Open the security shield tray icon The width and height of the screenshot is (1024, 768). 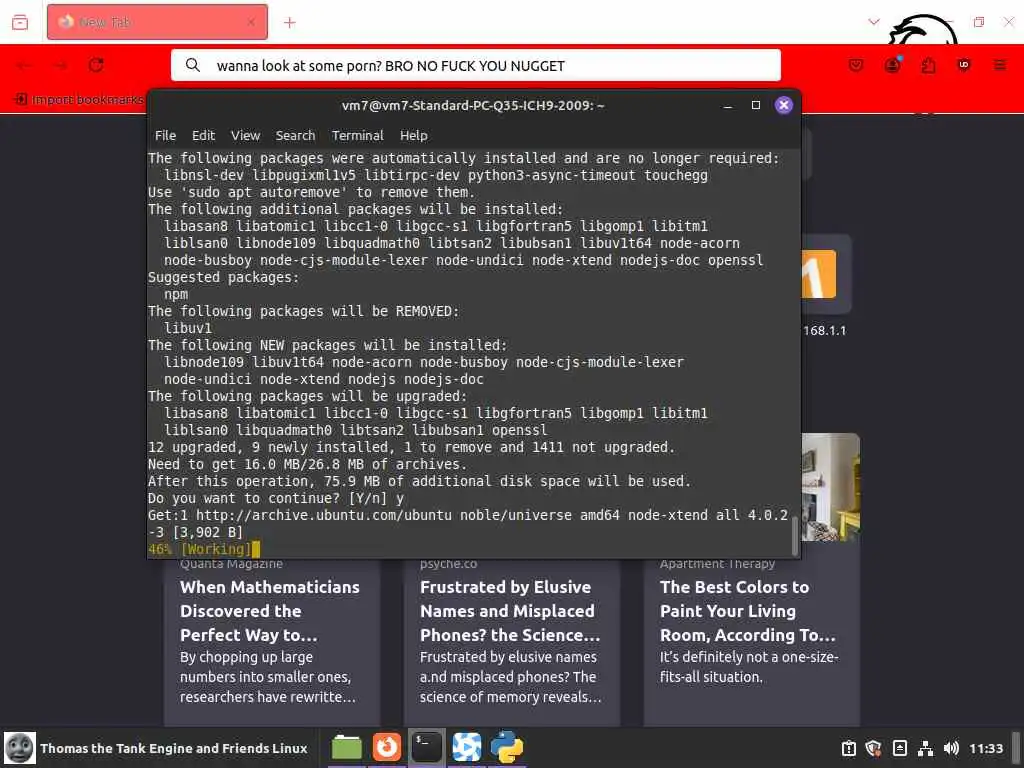[x=873, y=748]
